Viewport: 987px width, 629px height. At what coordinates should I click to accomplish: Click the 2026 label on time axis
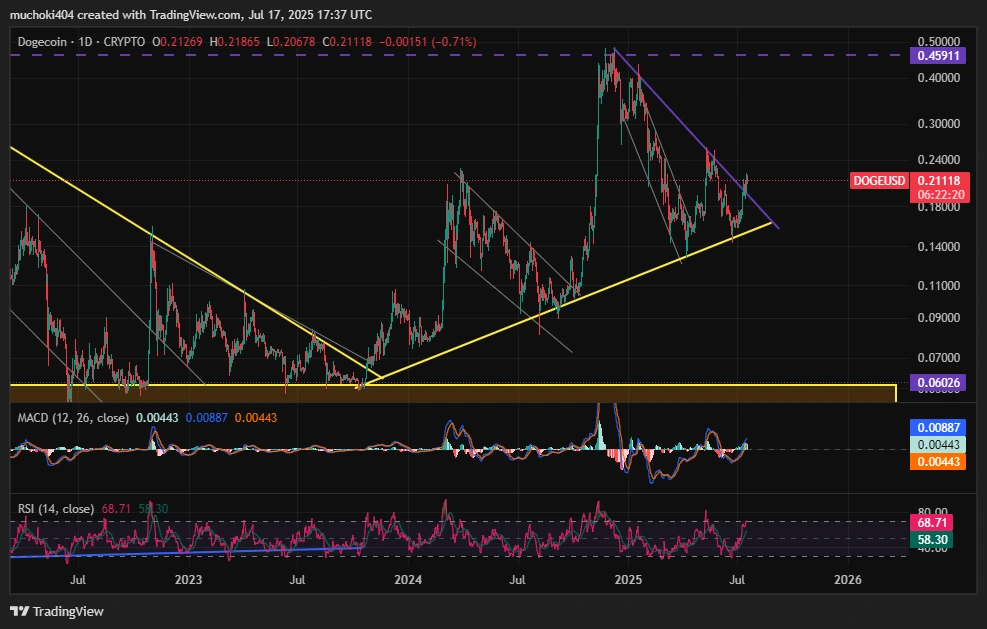[847, 580]
